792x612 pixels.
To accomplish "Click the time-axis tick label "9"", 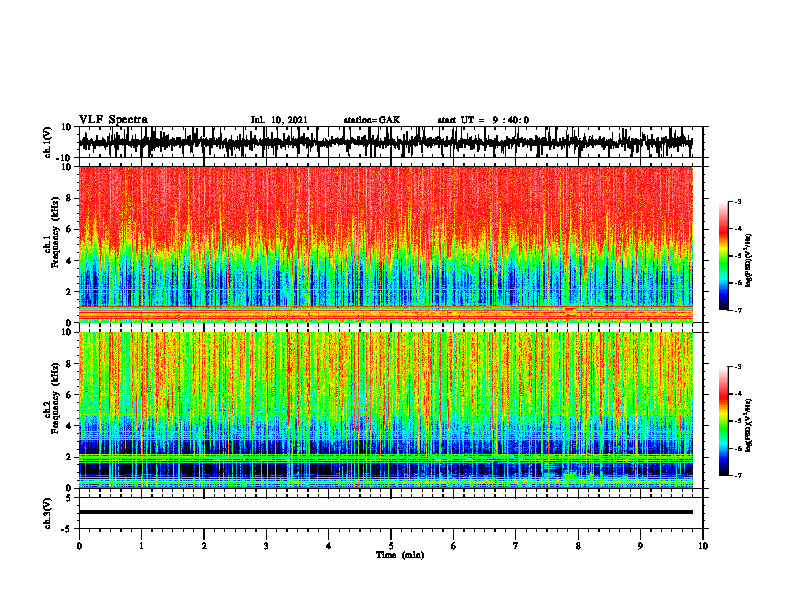I will [640, 546].
